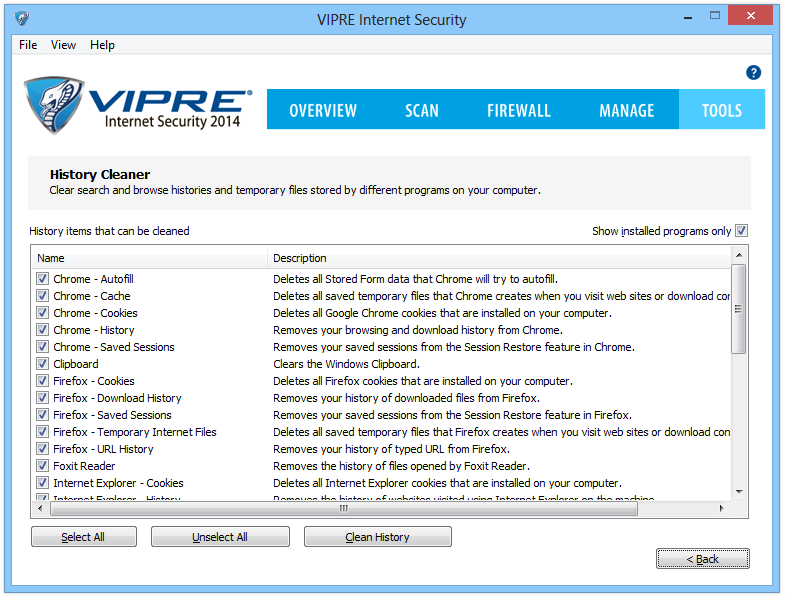Click the title bar VIPRE app icon

pos(22,19)
